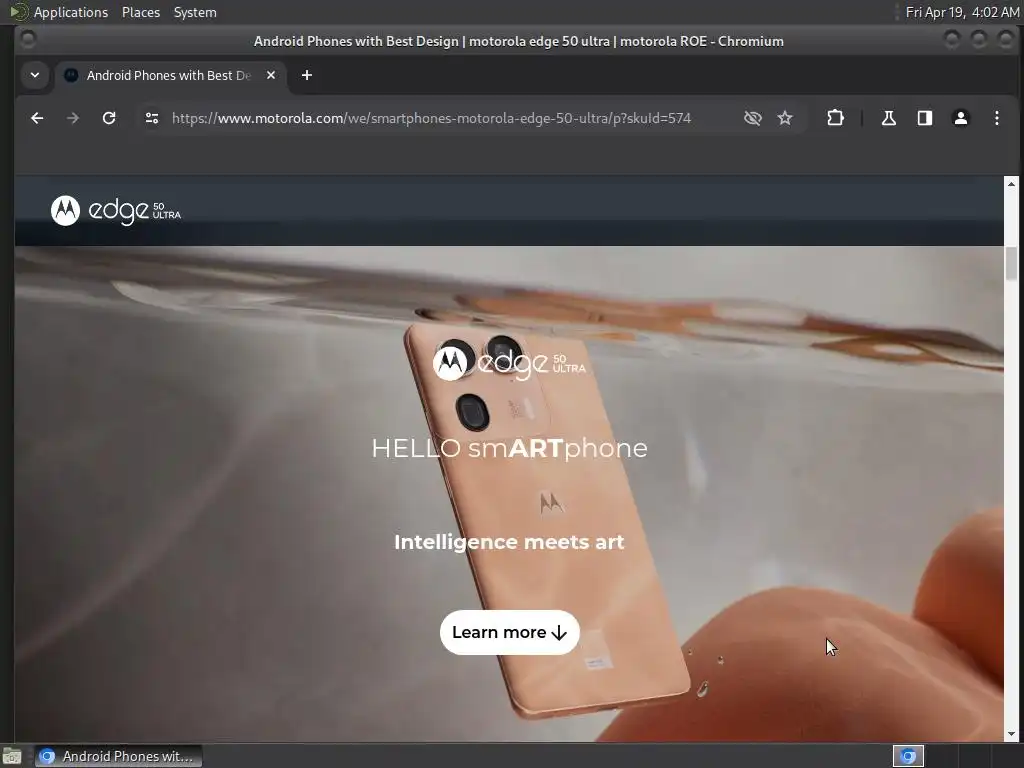Click the Learn more button

pos(509,632)
